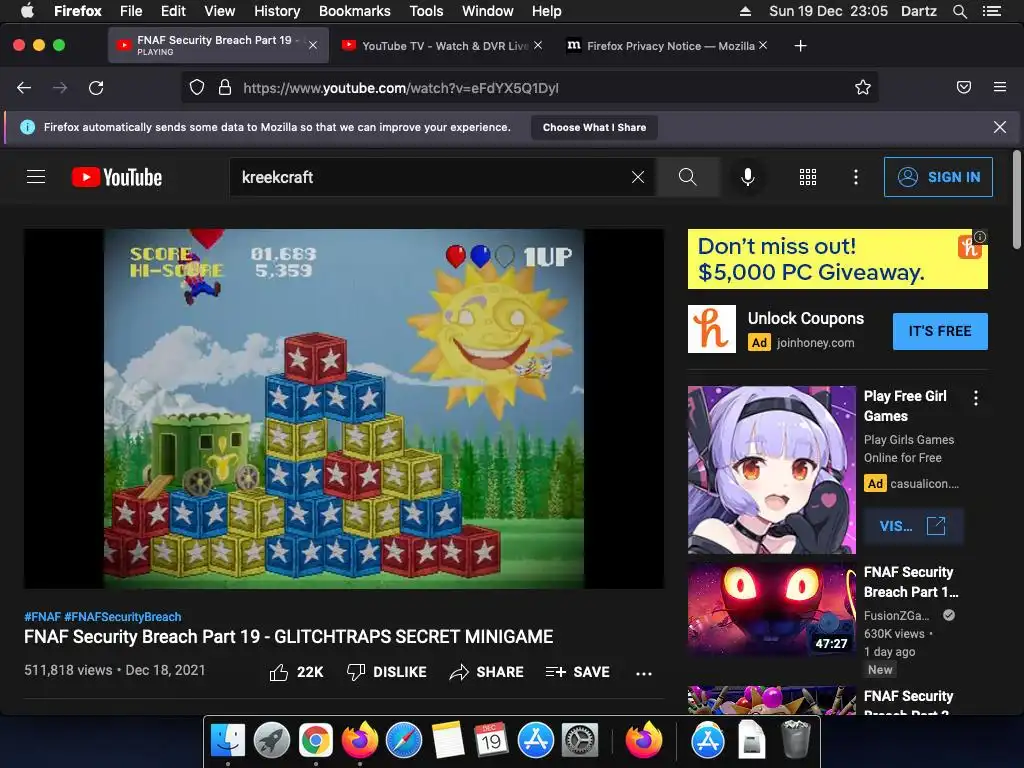This screenshot has width=1024, height=768.
Task: Open the Tools menu
Action: pyautogui.click(x=426, y=11)
